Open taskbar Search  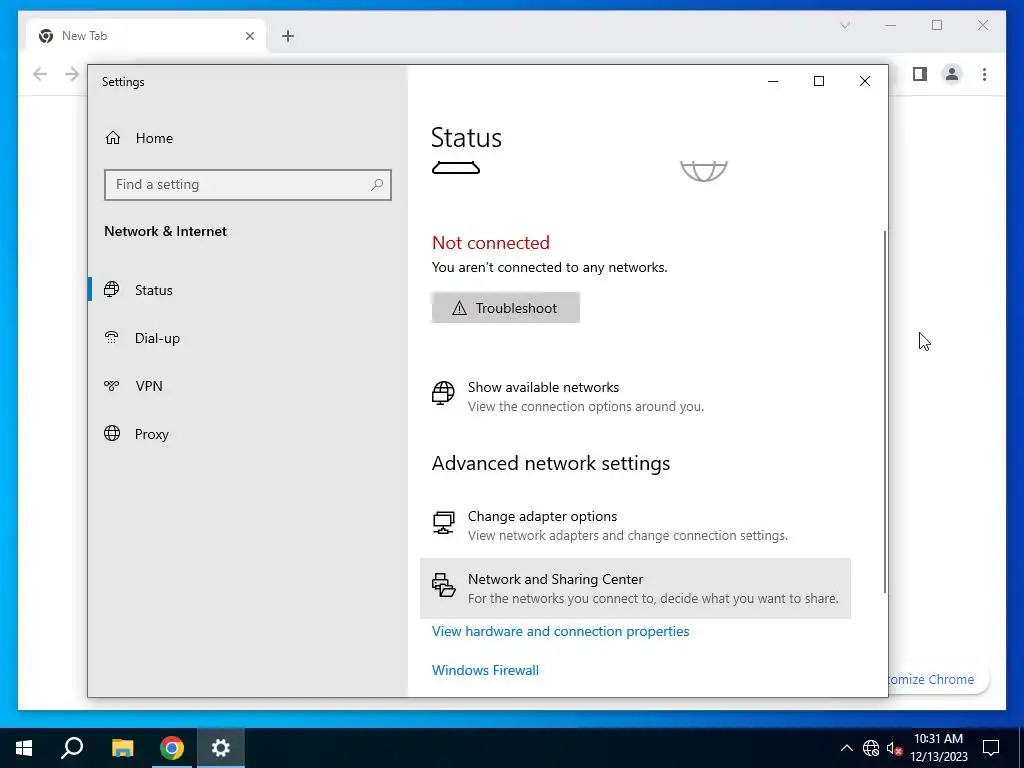pos(72,748)
